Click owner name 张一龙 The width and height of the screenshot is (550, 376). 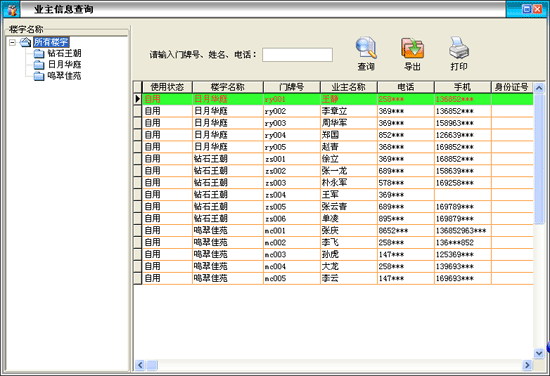point(334,171)
